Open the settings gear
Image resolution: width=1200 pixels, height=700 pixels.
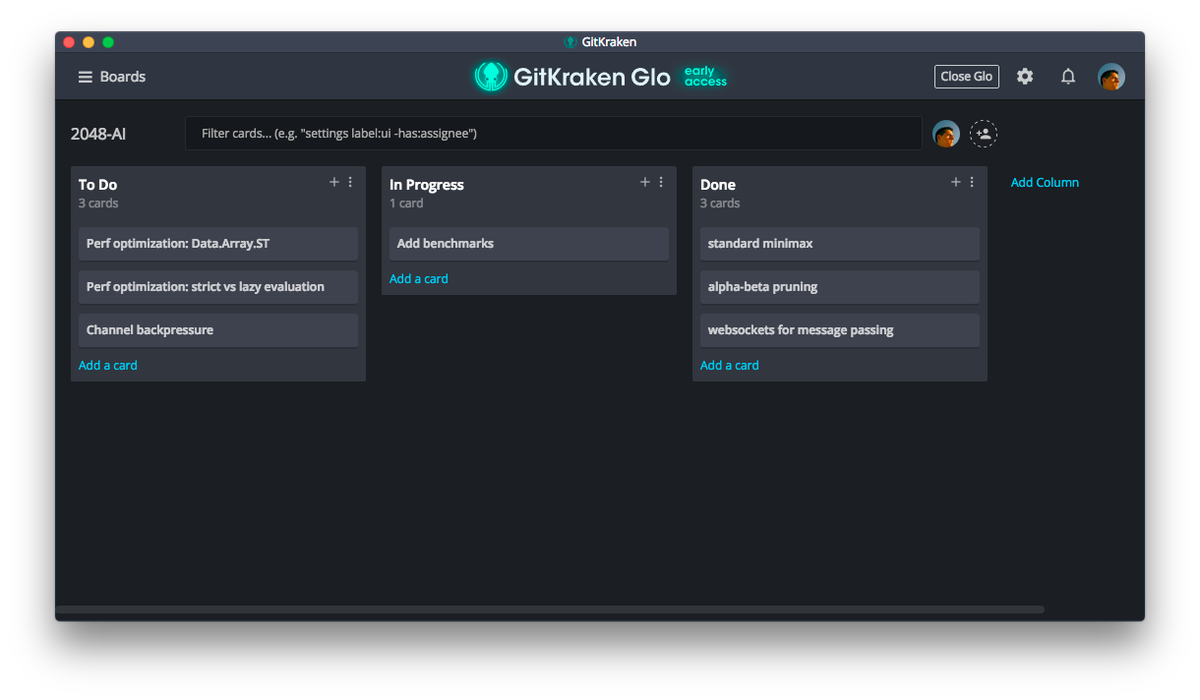click(1025, 76)
